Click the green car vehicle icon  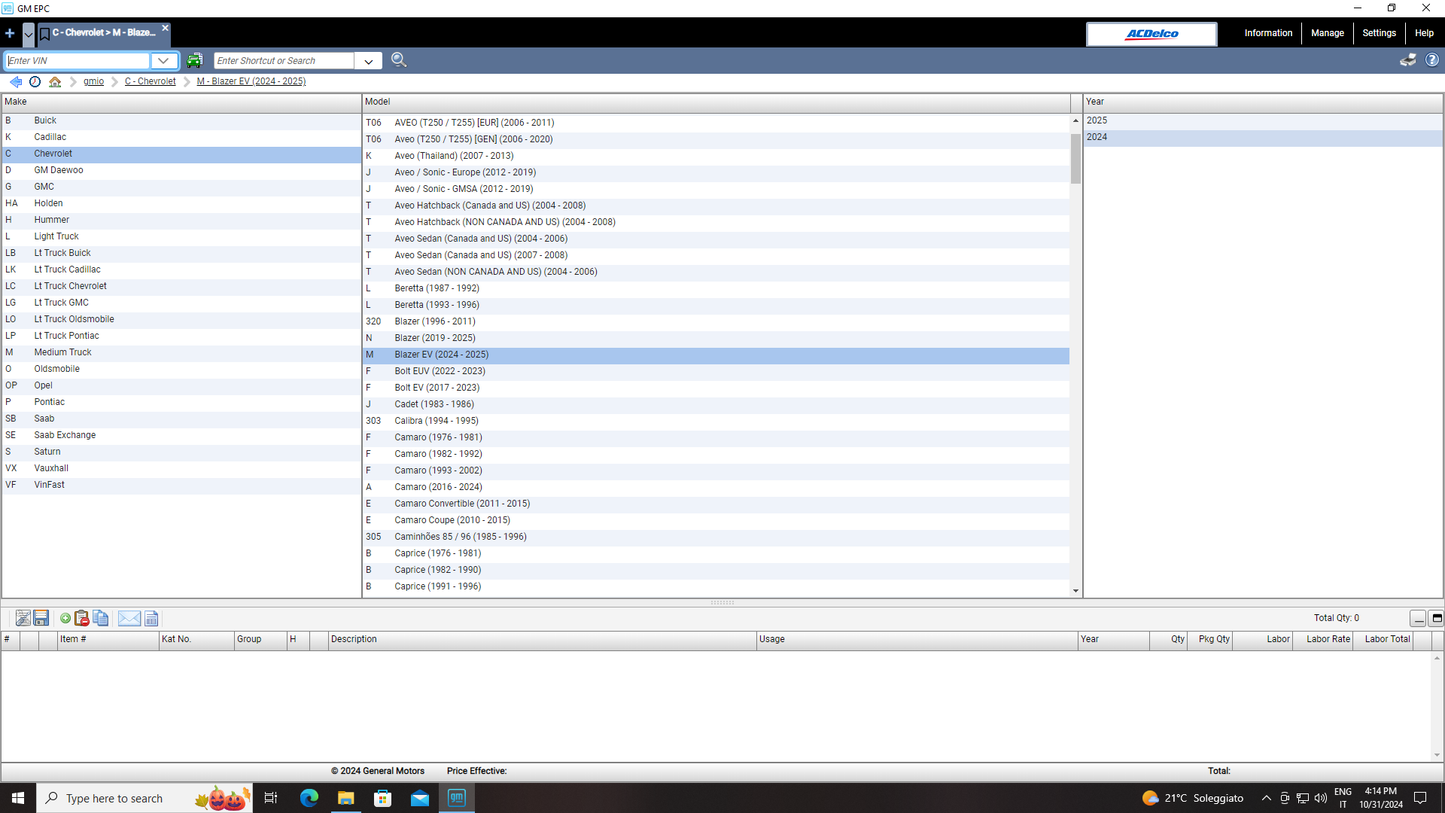coord(195,61)
